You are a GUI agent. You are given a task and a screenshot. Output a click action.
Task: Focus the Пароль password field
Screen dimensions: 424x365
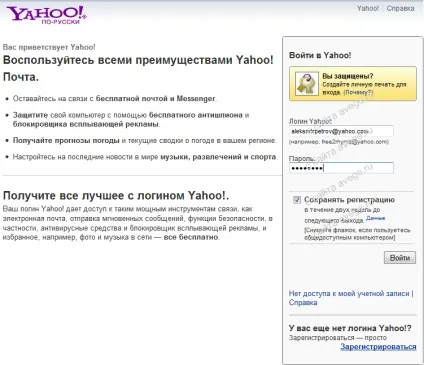tap(341, 168)
